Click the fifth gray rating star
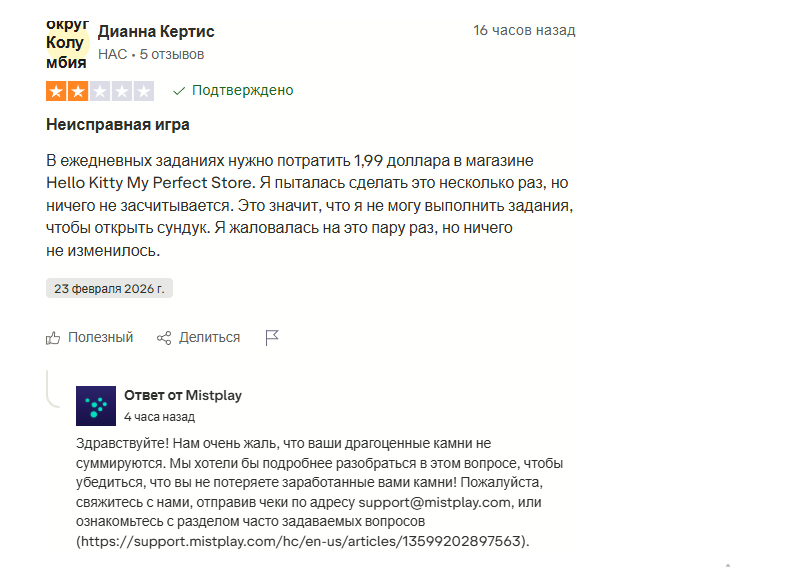 tap(143, 91)
